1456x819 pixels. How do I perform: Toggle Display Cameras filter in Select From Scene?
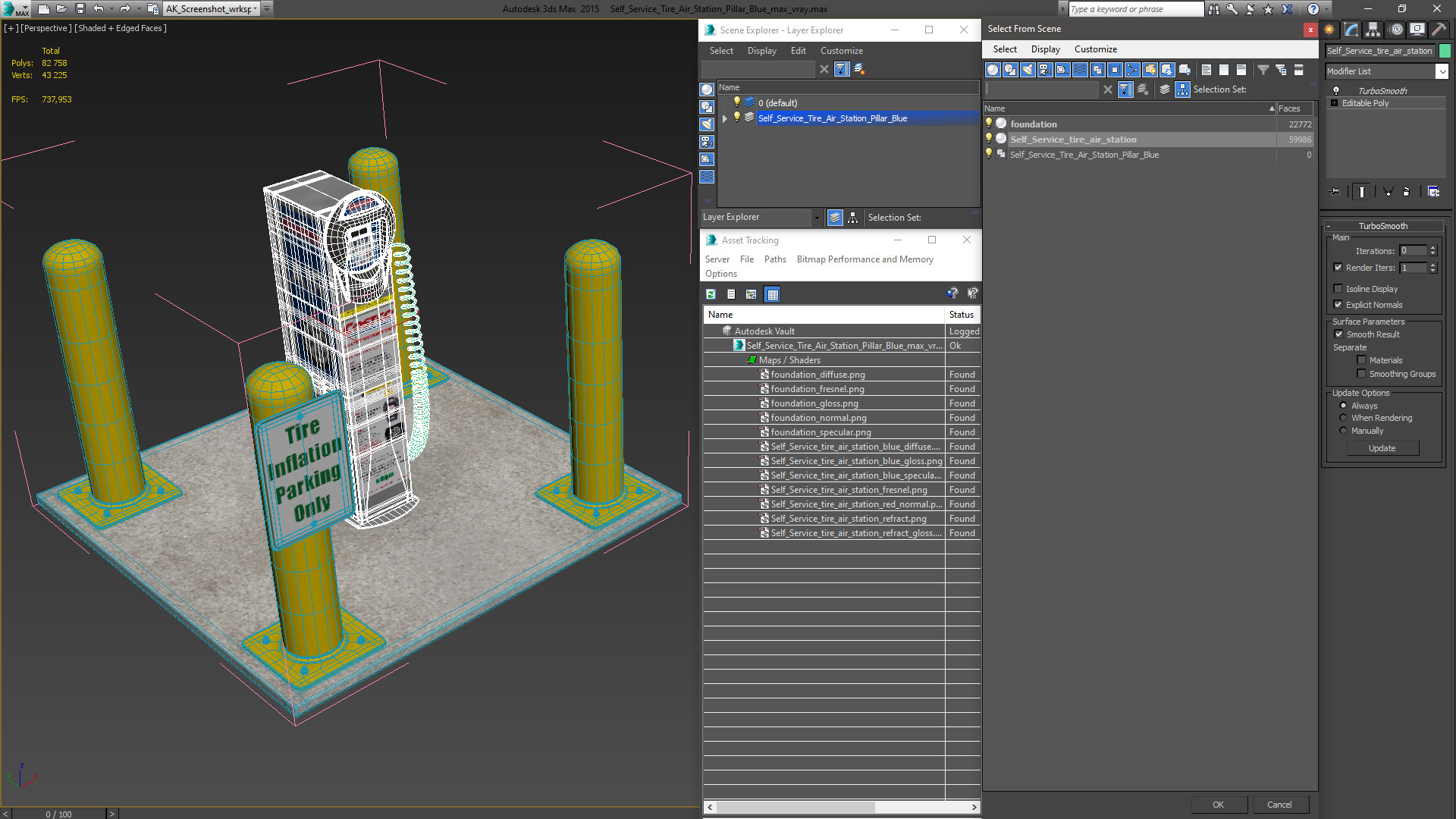[x=1045, y=70]
